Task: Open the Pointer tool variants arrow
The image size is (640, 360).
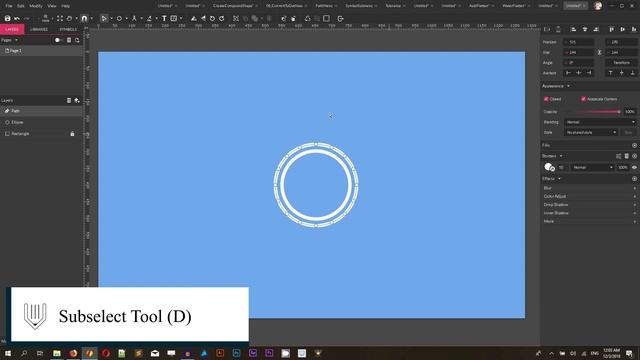Action: [x=111, y=18]
